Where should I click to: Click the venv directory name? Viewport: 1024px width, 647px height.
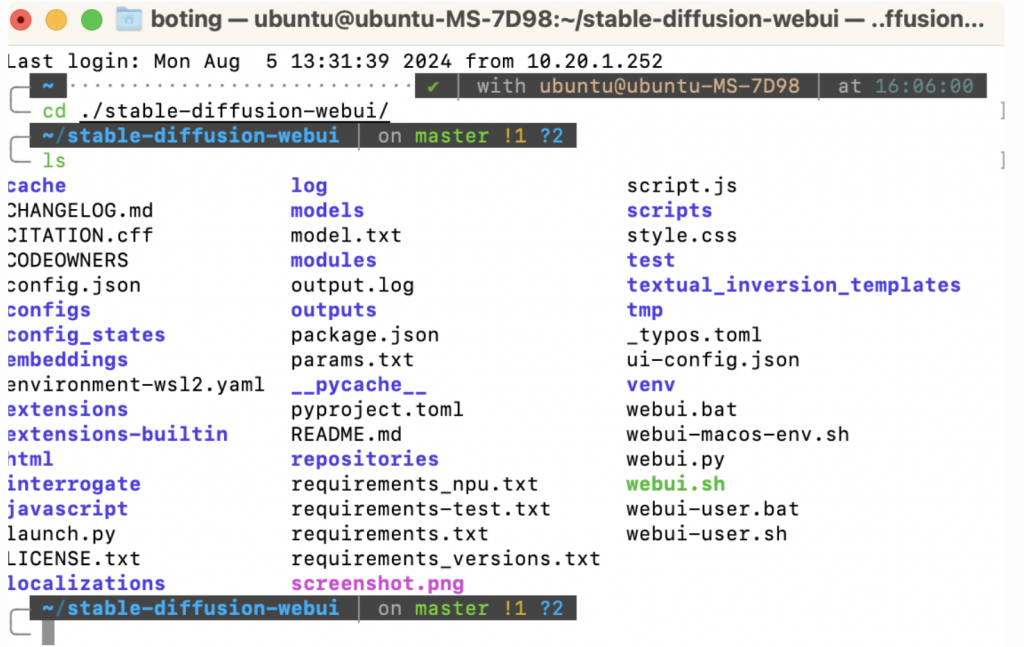point(650,385)
